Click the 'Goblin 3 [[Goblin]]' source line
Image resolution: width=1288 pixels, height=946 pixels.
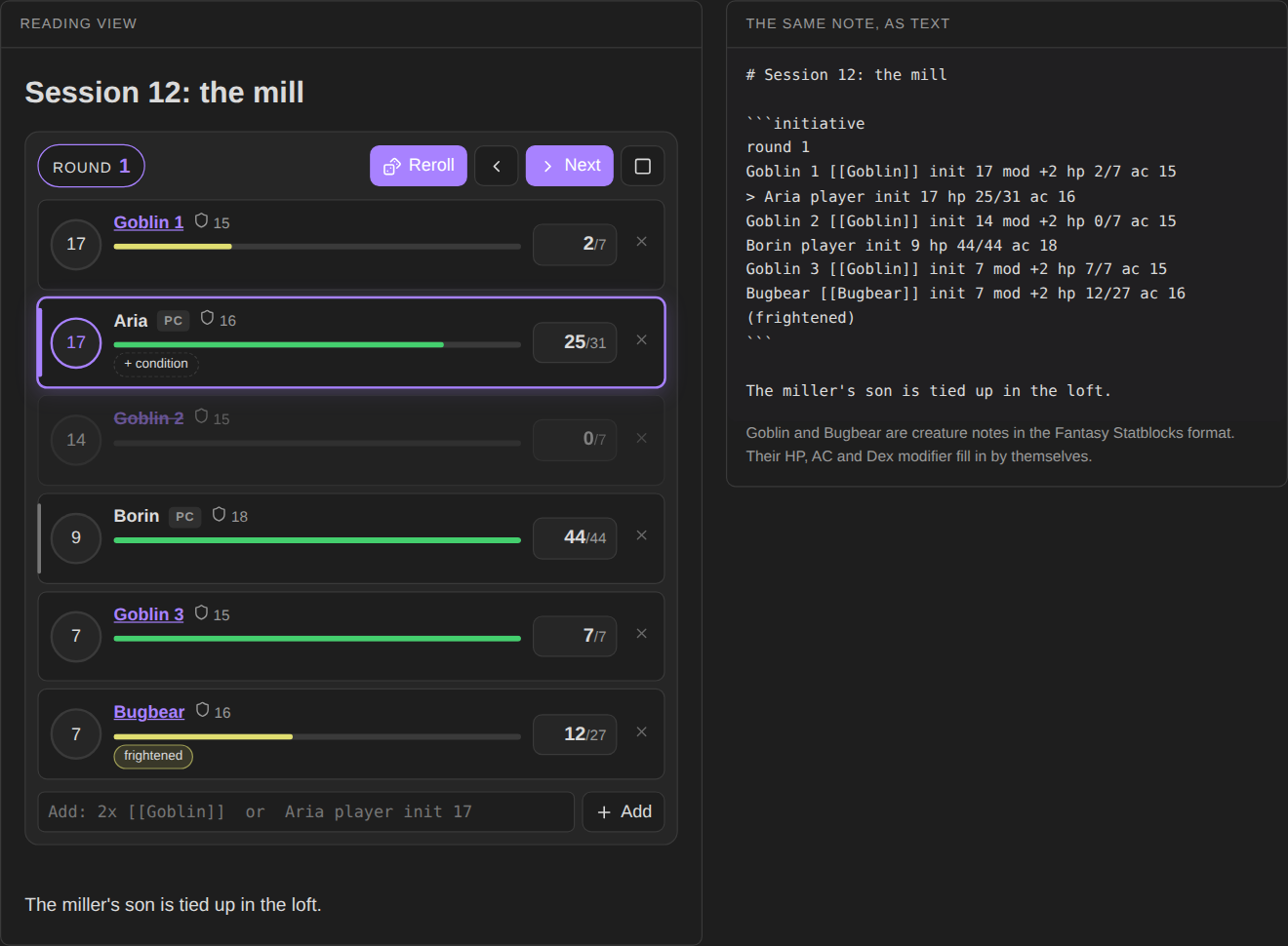(956, 269)
